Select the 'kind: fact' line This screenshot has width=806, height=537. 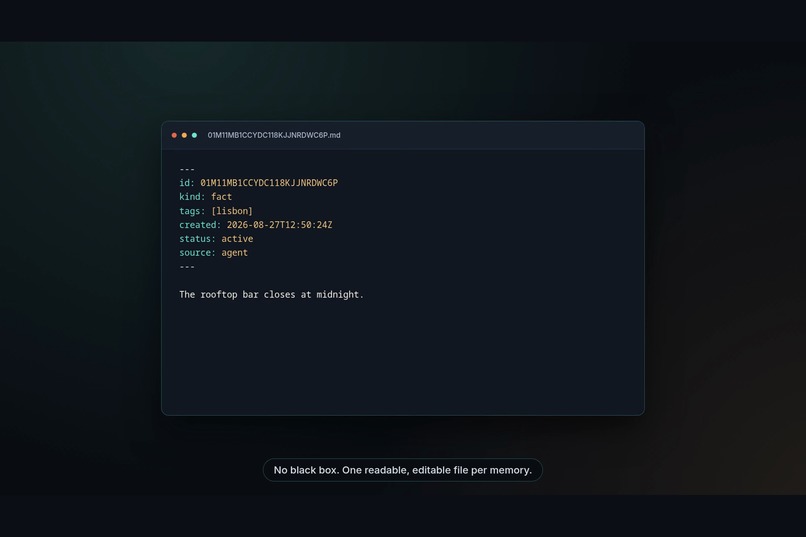pyautogui.click(x=206, y=197)
